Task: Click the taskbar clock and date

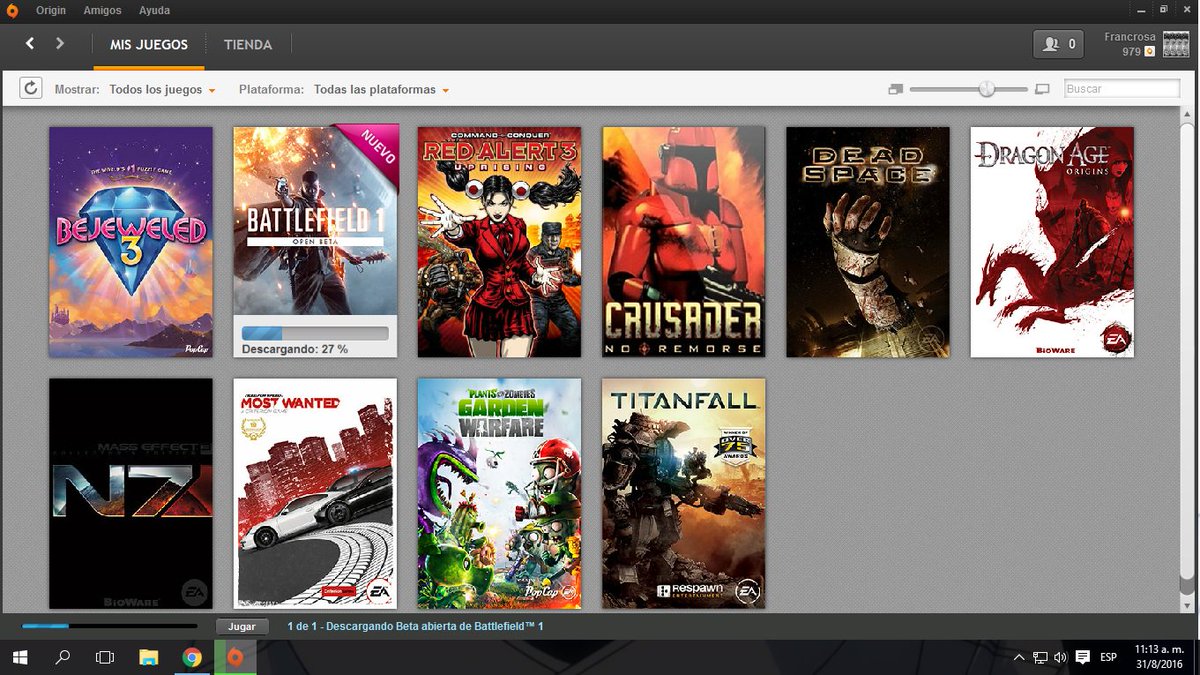Action: click(1159, 657)
